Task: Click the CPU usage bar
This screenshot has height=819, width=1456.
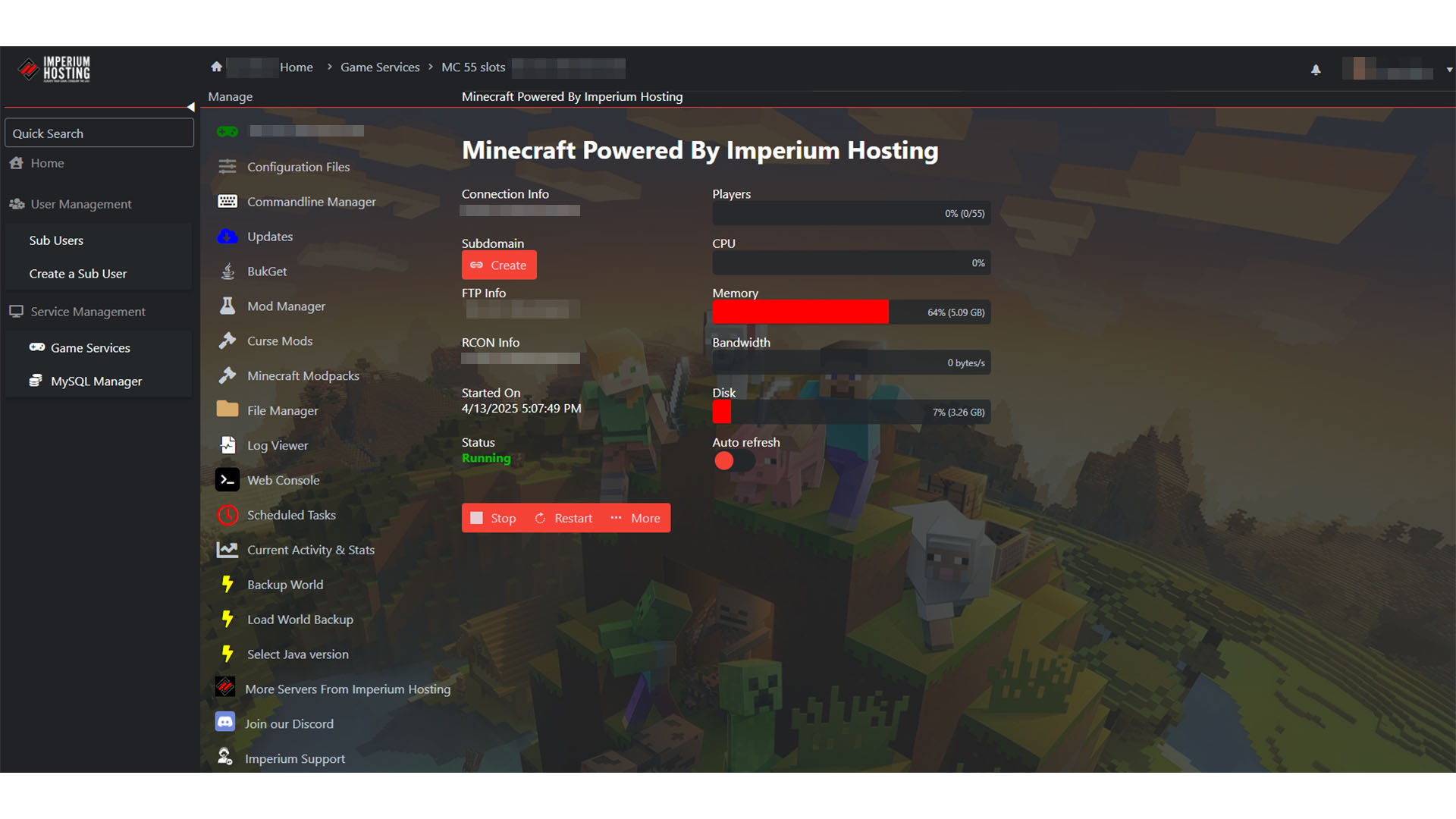Action: [851, 263]
